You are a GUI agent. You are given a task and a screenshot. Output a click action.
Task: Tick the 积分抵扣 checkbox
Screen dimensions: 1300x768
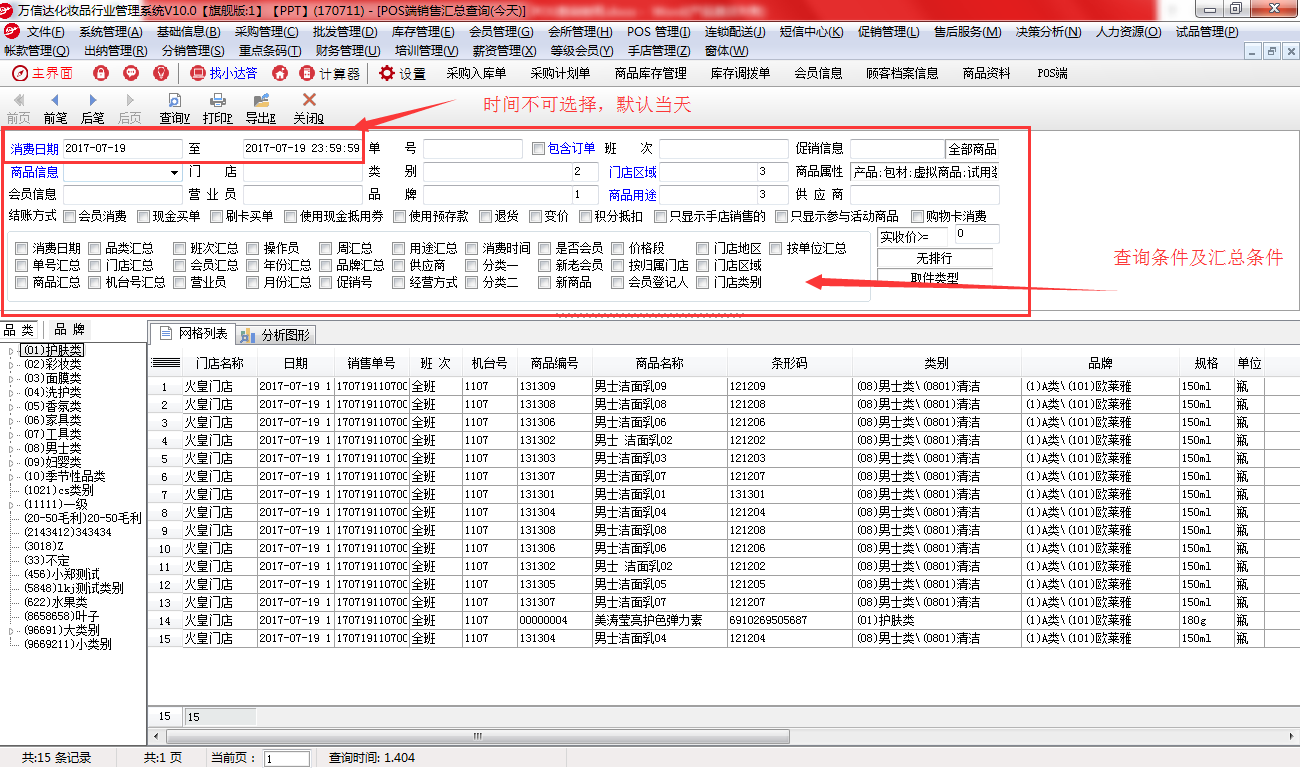click(x=584, y=216)
